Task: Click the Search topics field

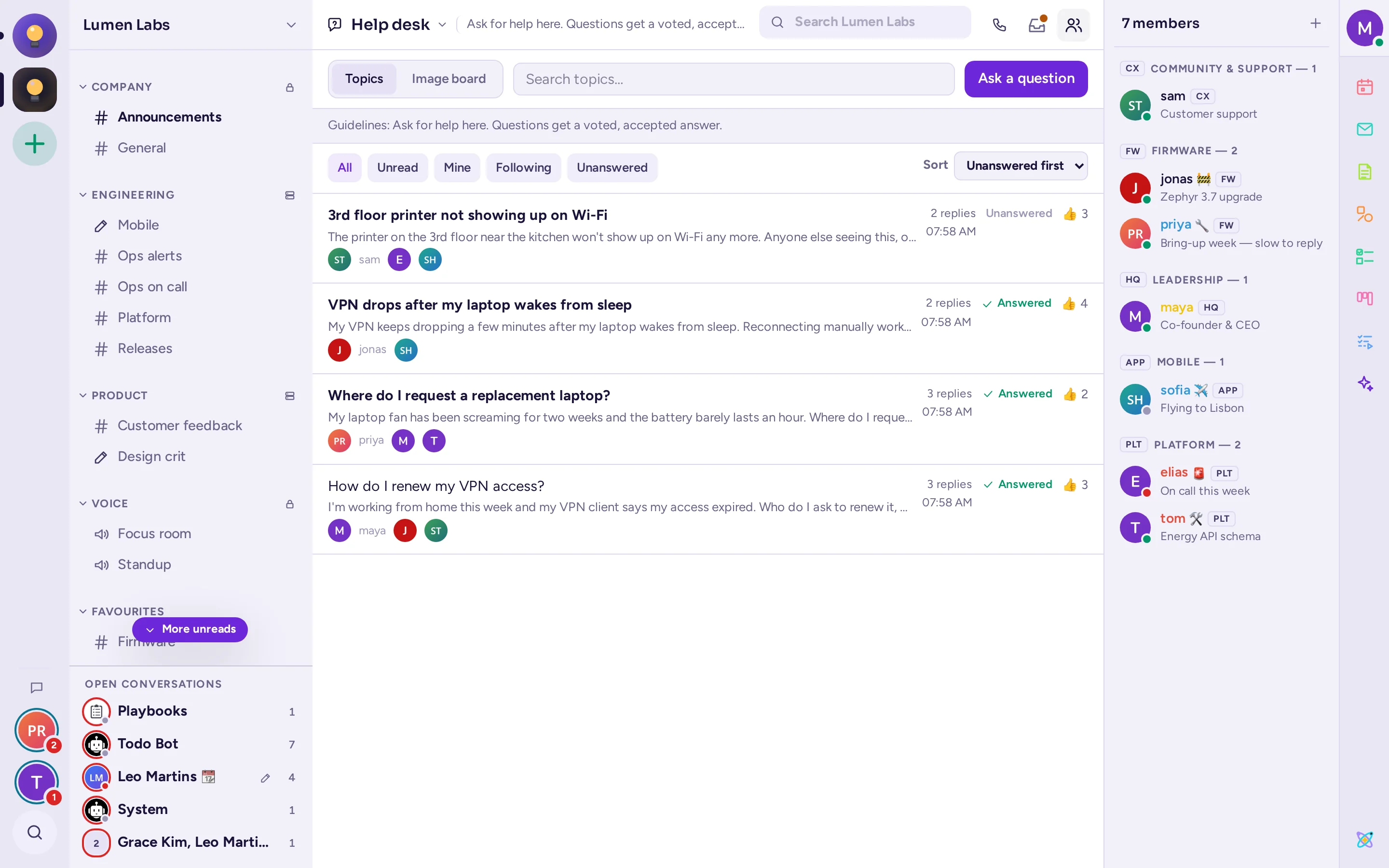Action: coord(734,79)
